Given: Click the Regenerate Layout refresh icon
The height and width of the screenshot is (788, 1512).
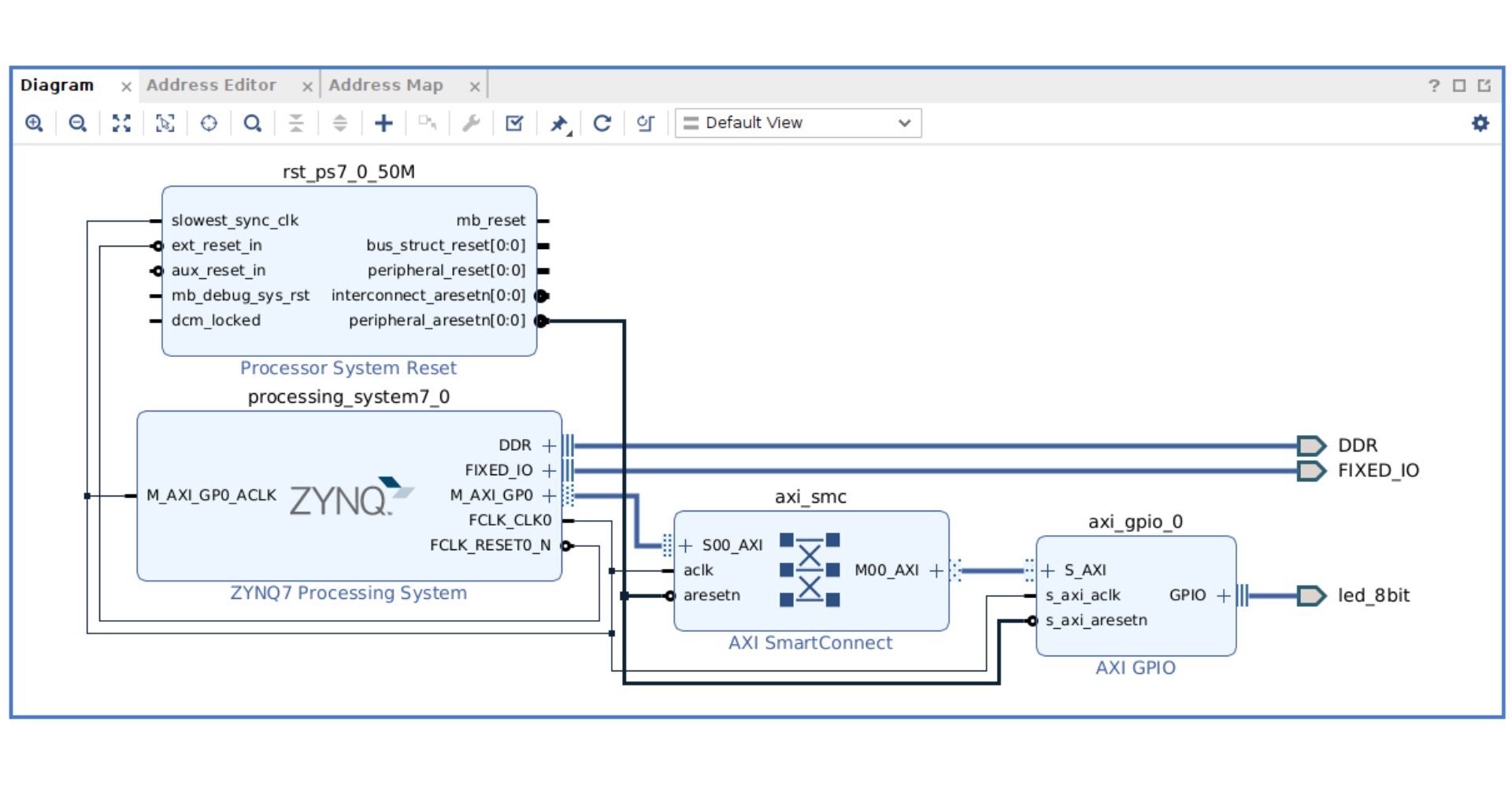Looking at the screenshot, I should click(602, 123).
